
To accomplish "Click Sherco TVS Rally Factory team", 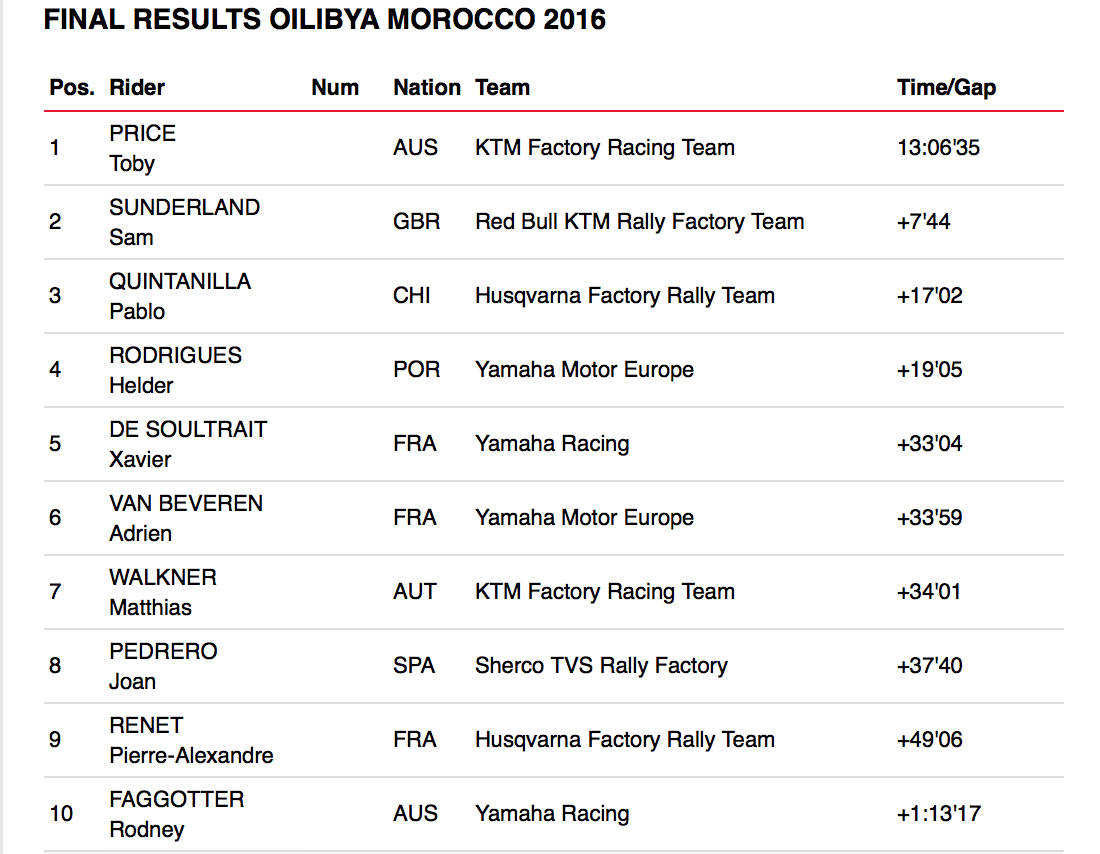I will 601,666.
